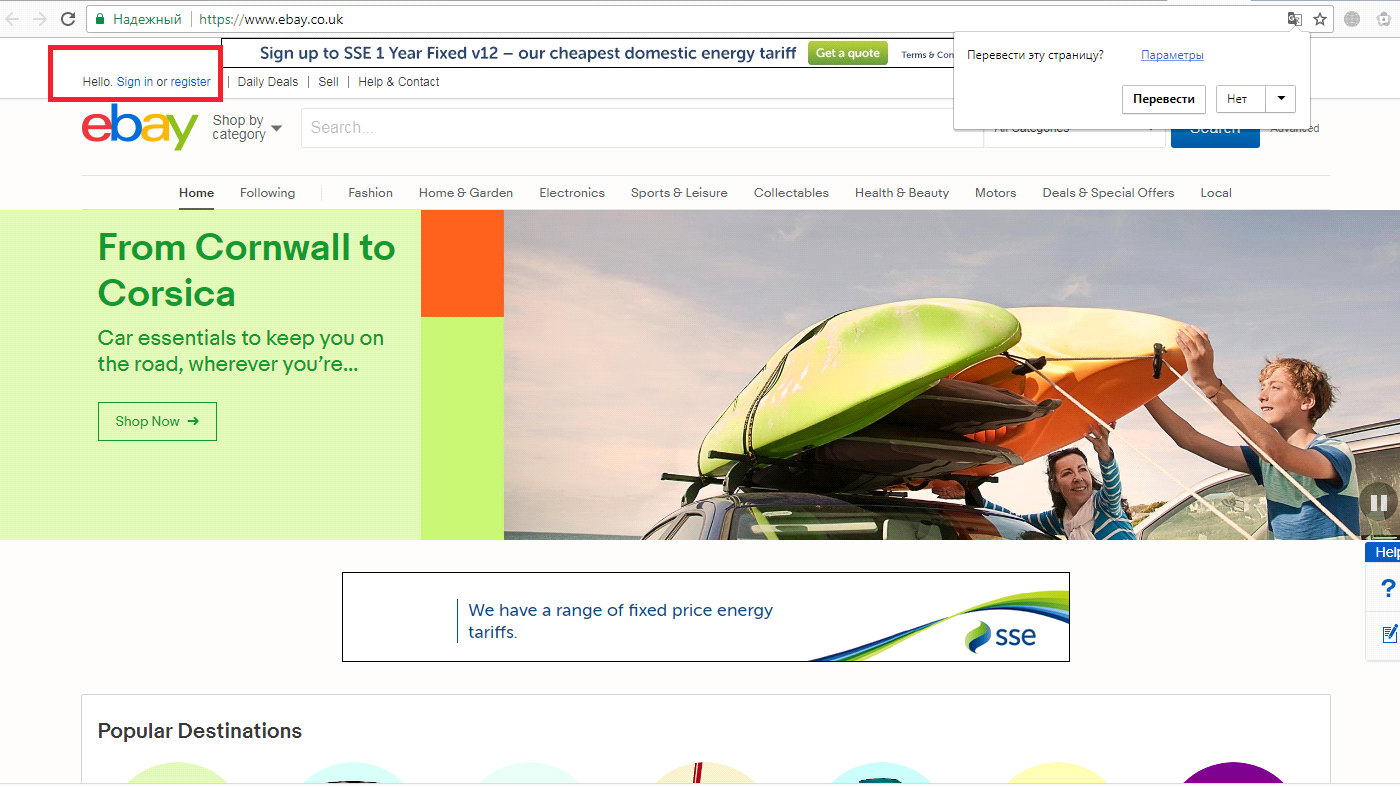Open the All Categories search dropdown
The height and width of the screenshot is (786, 1400).
[1075, 129]
